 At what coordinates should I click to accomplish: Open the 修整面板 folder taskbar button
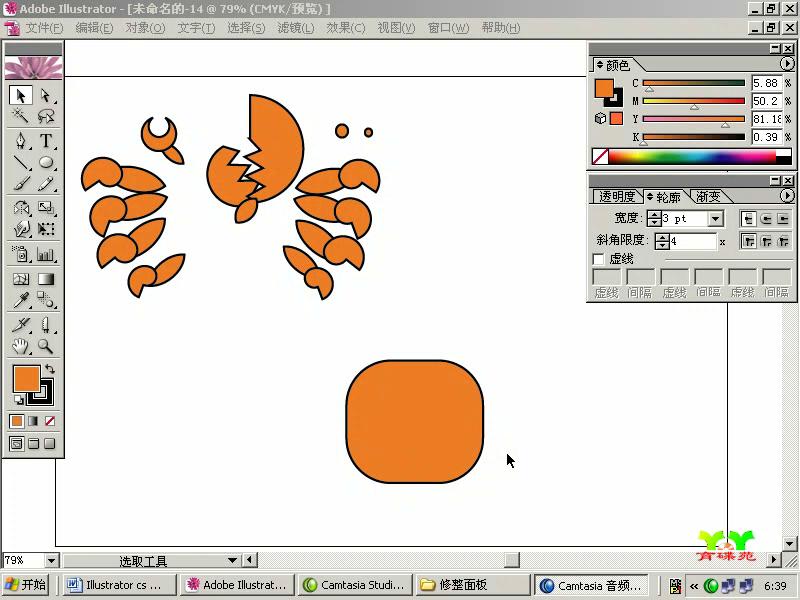[472, 585]
